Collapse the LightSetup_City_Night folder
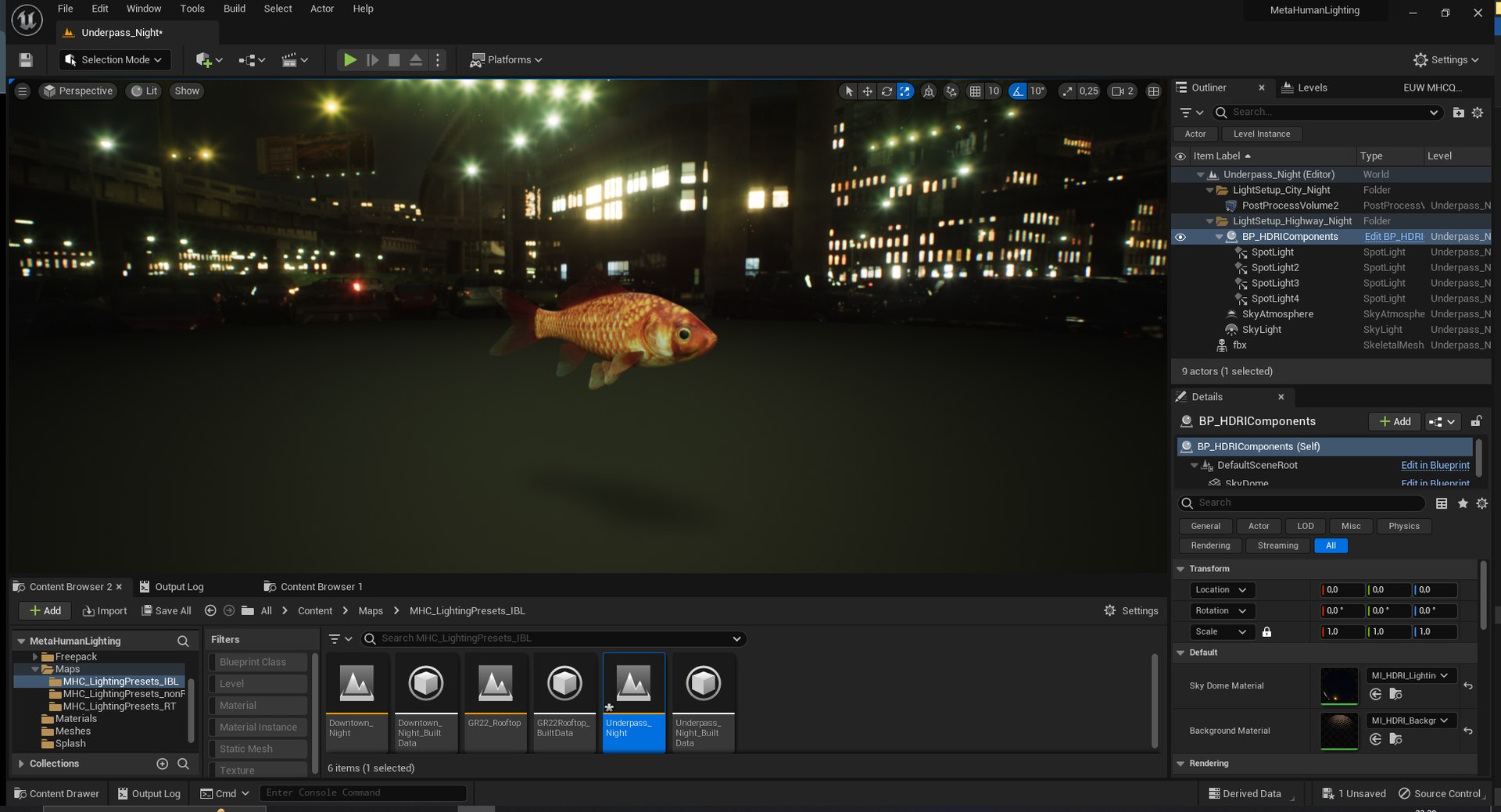Viewport: 1501px width, 812px height. [x=1210, y=190]
